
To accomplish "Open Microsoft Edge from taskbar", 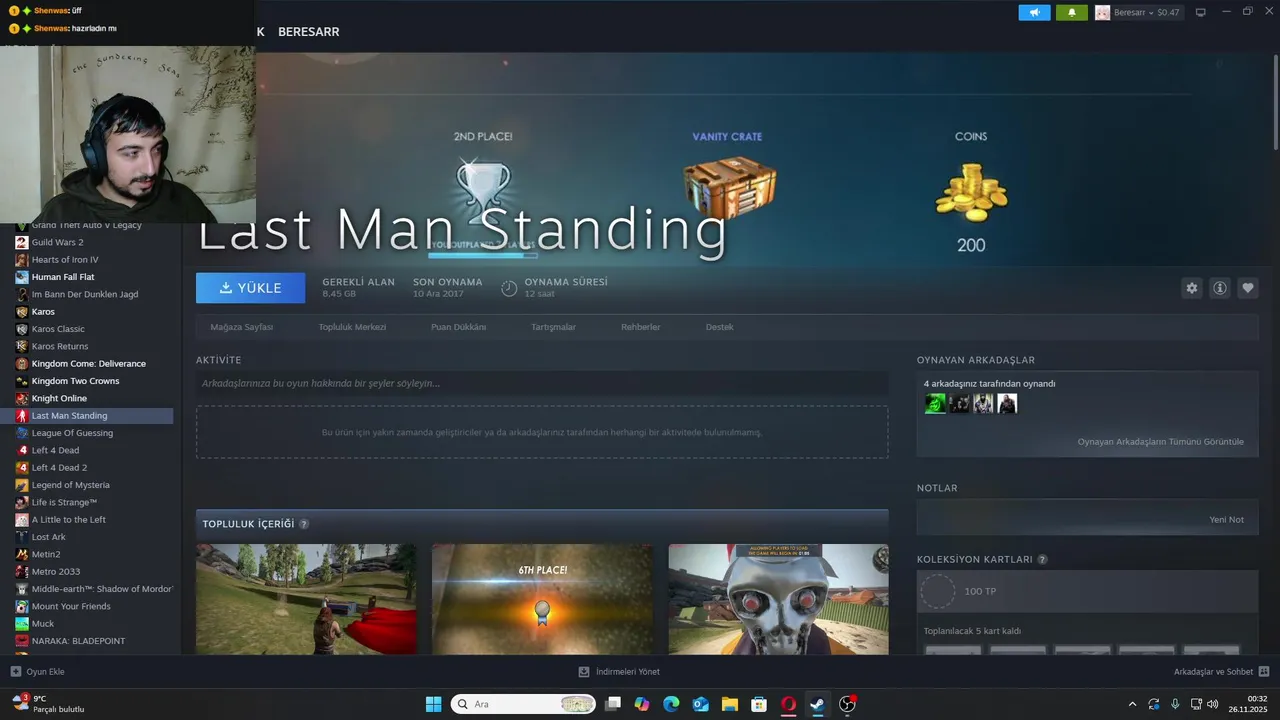I will (671, 704).
